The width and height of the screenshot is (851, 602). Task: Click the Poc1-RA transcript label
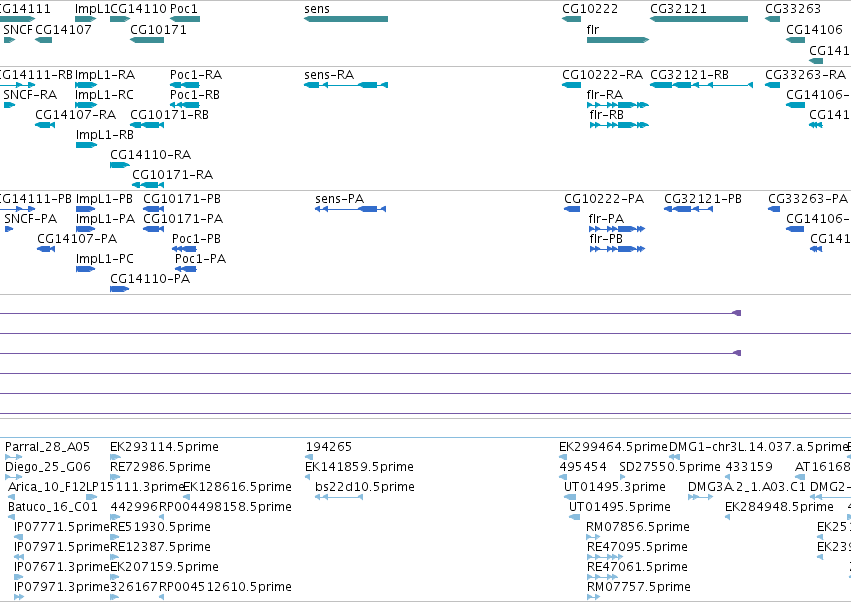(x=196, y=74)
